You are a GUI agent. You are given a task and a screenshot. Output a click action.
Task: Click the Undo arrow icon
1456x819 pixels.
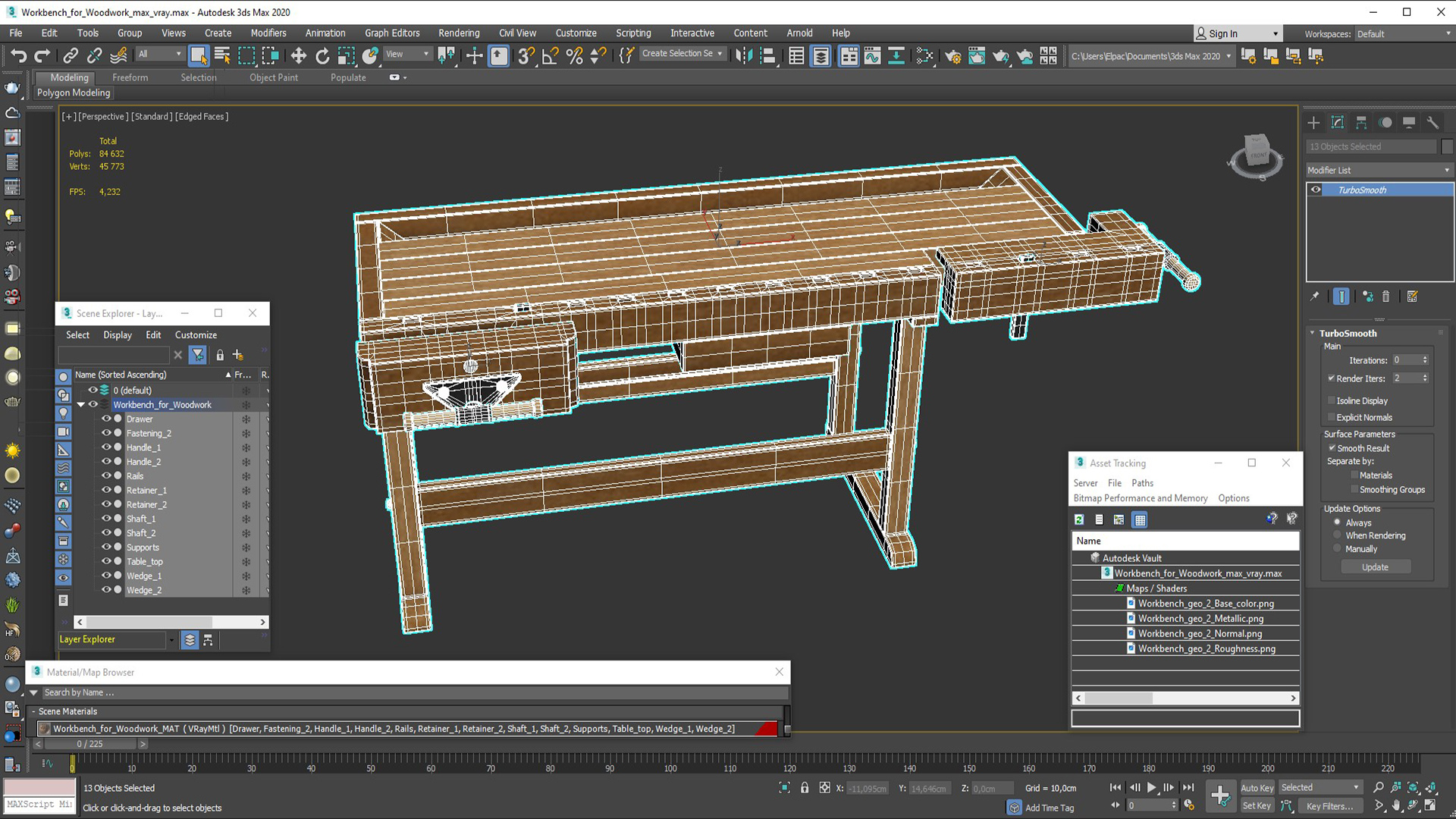click(18, 55)
